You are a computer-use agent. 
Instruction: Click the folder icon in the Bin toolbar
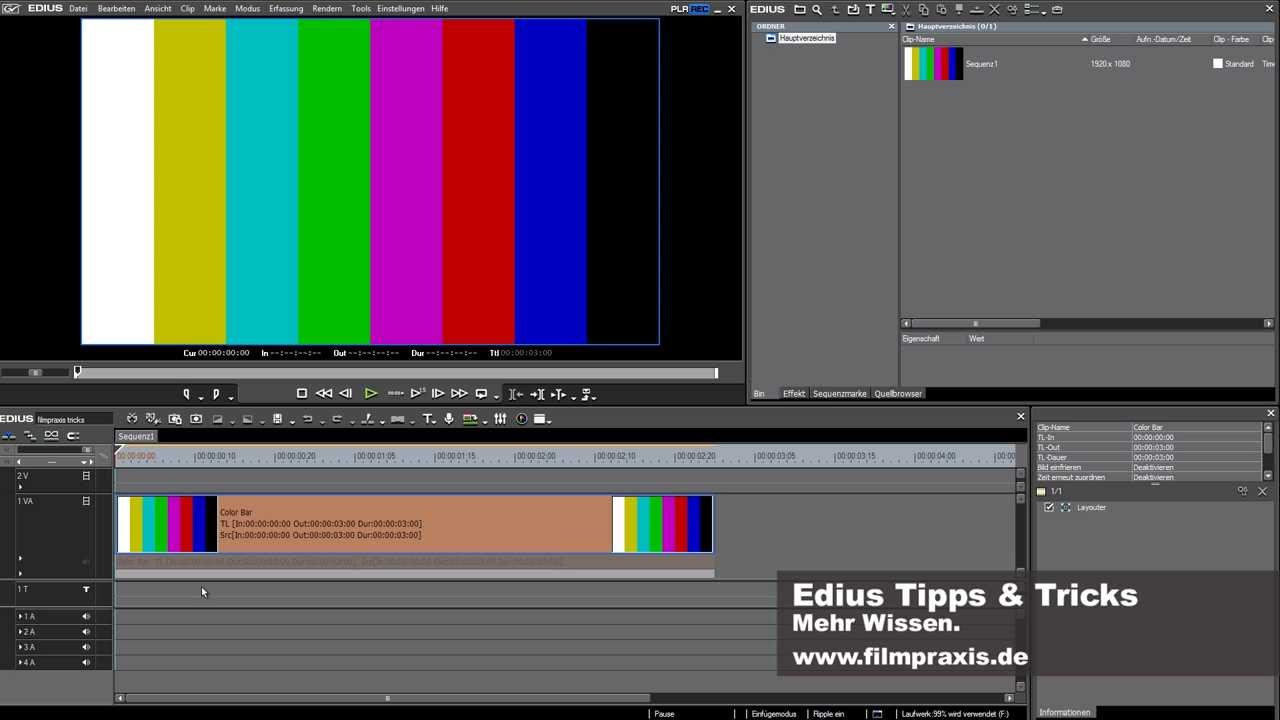point(799,9)
